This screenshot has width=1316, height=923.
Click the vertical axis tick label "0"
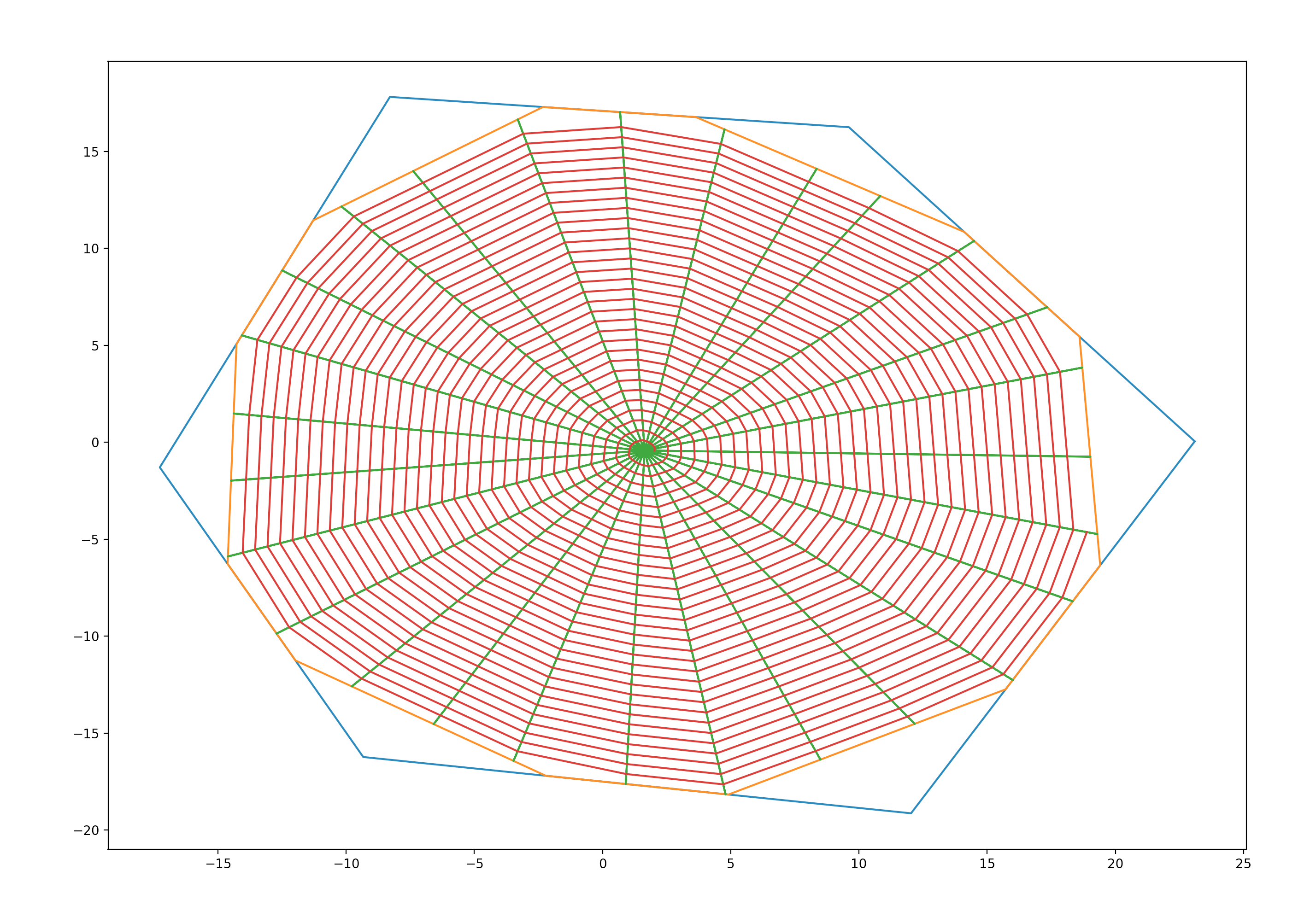pos(95,443)
